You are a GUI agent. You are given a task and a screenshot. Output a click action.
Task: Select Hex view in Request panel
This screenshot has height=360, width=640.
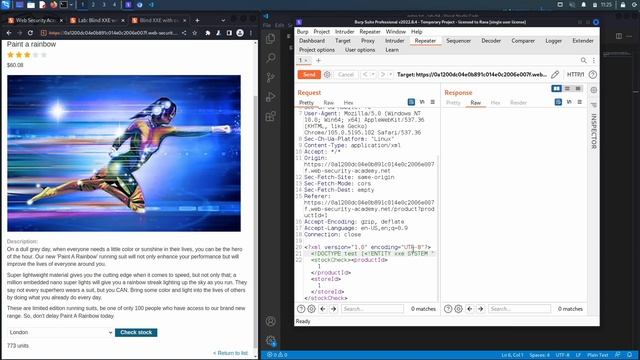(348, 102)
